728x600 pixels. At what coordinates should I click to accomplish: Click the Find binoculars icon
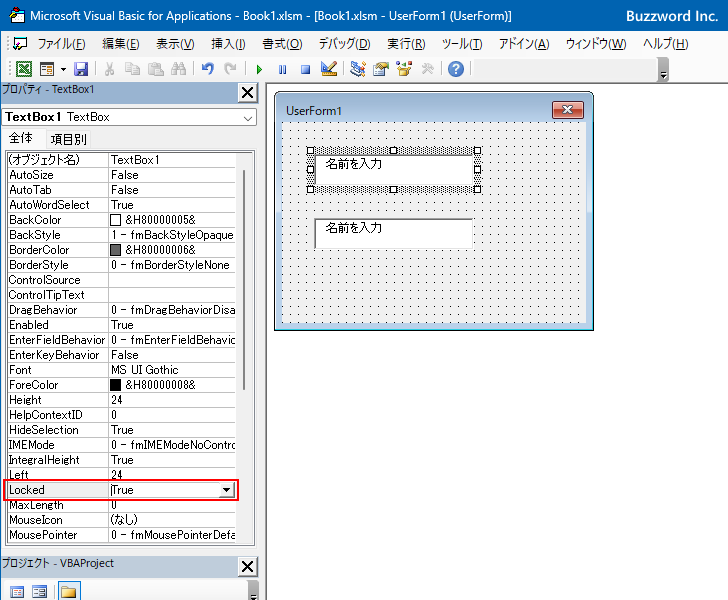[x=178, y=69]
